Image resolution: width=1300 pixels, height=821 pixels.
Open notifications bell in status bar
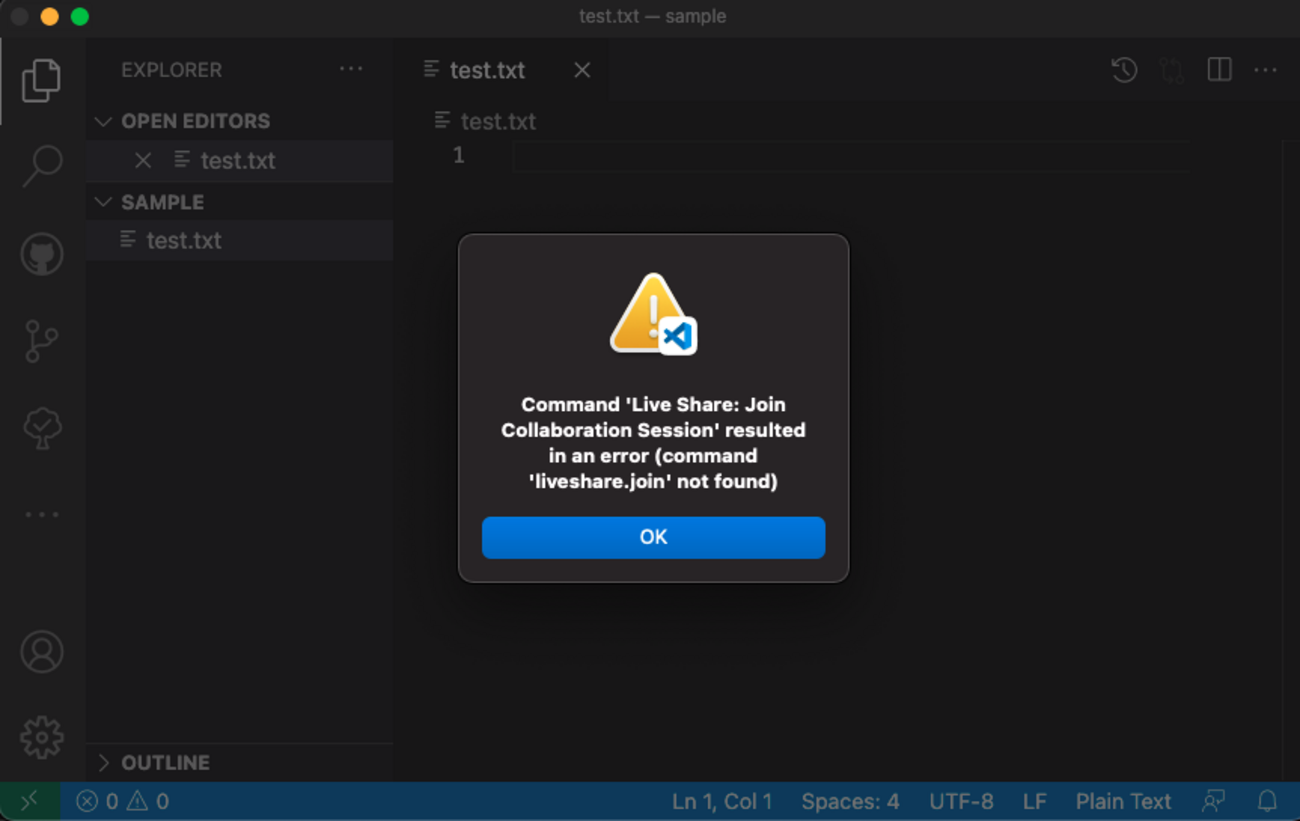click(1267, 801)
